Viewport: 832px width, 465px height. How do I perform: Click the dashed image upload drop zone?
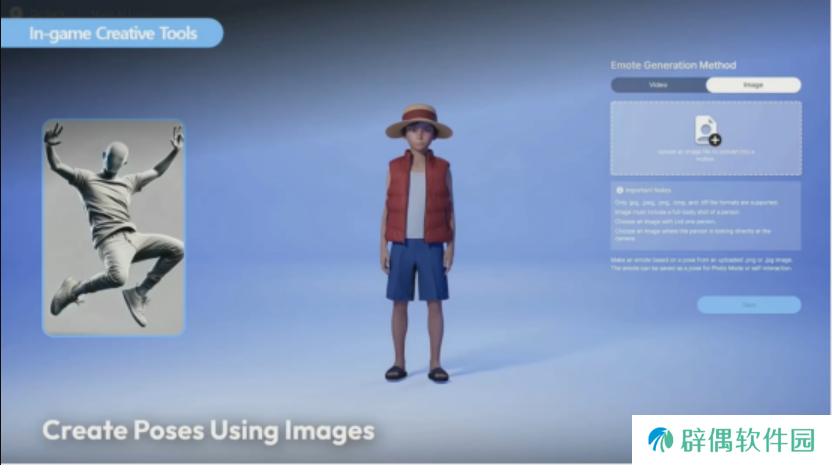706,138
